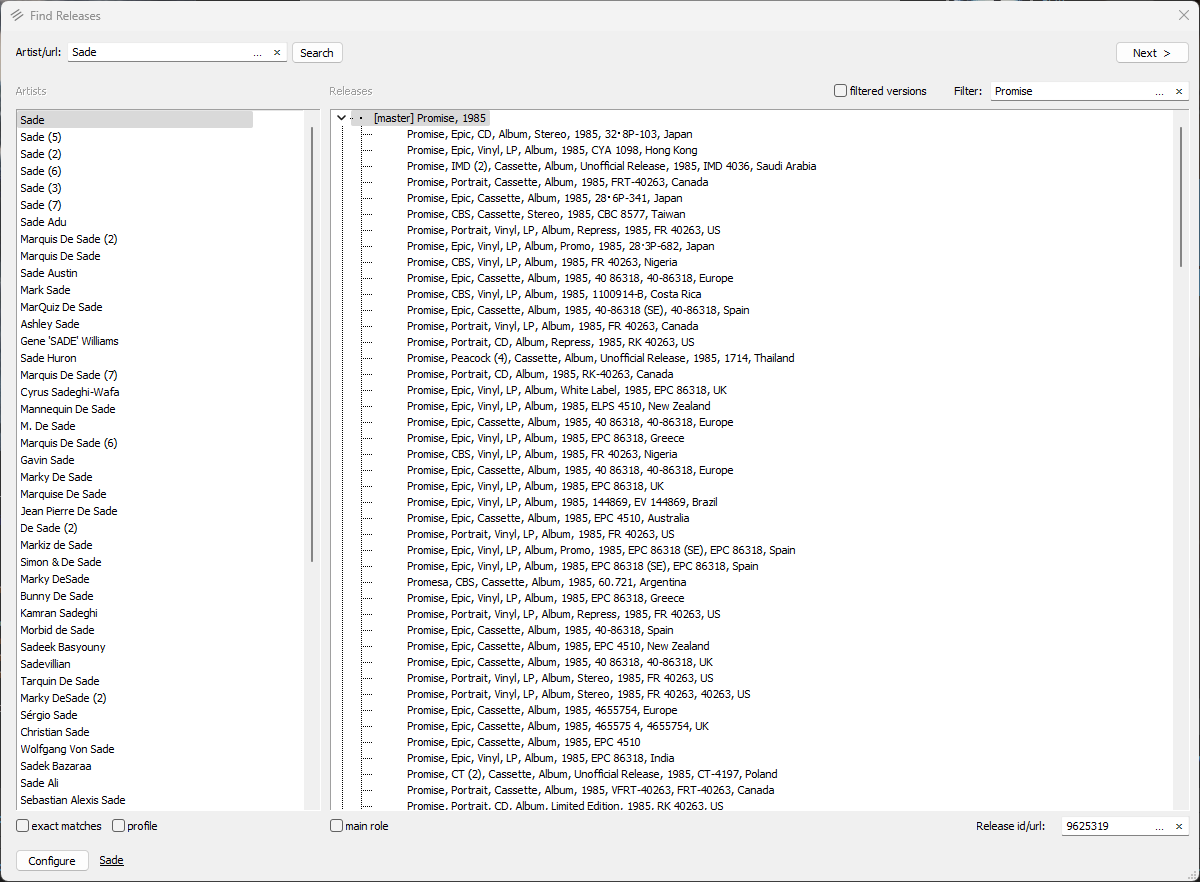Collapse the [master] Promise, 1985 tree node
The width and height of the screenshot is (1200, 882).
[342, 118]
